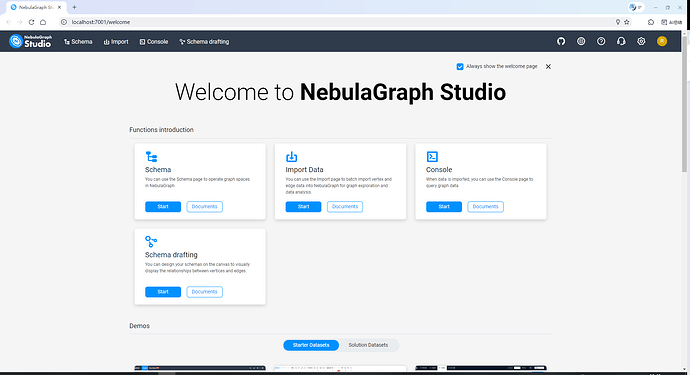
Task: Start the Import Data function
Action: 303,207
